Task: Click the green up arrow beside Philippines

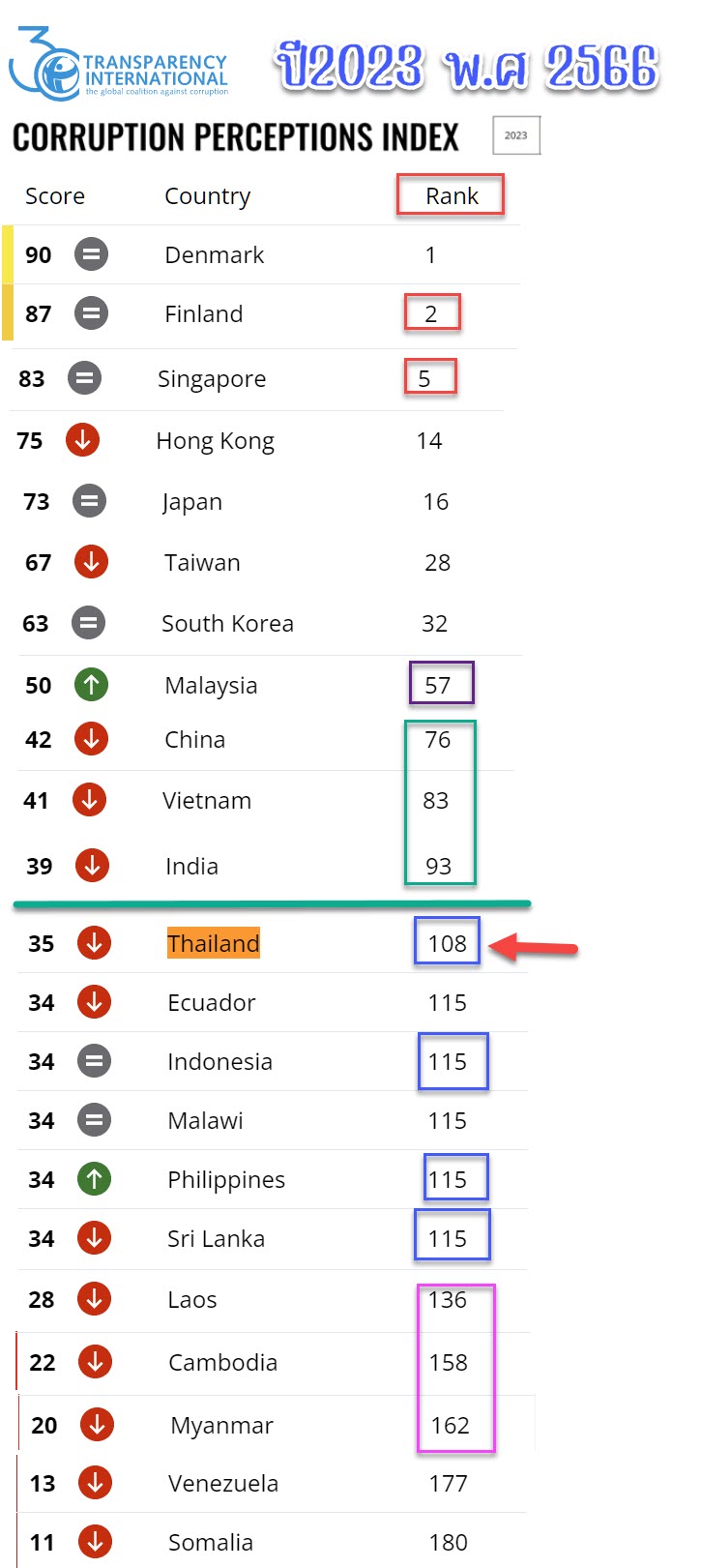Action: point(94,1179)
